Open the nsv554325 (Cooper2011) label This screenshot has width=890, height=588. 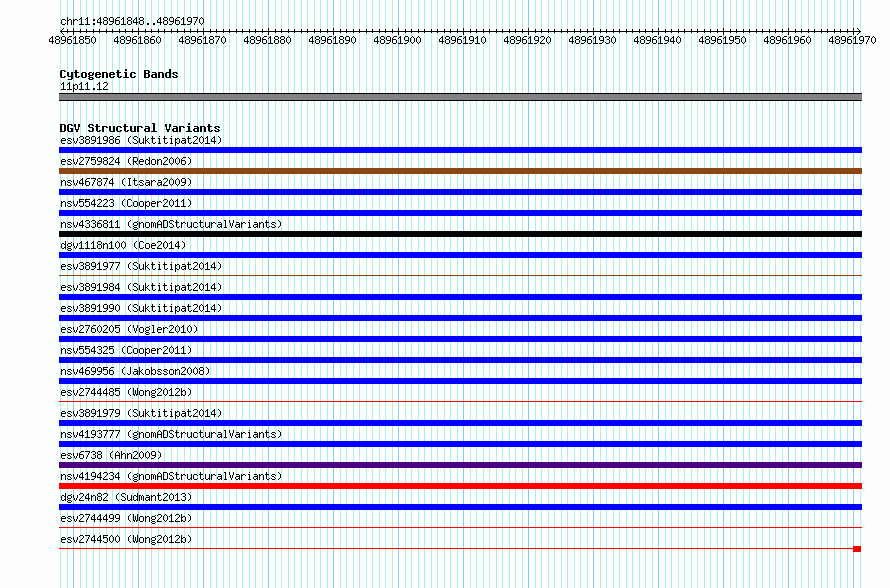pyautogui.click(x=126, y=350)
